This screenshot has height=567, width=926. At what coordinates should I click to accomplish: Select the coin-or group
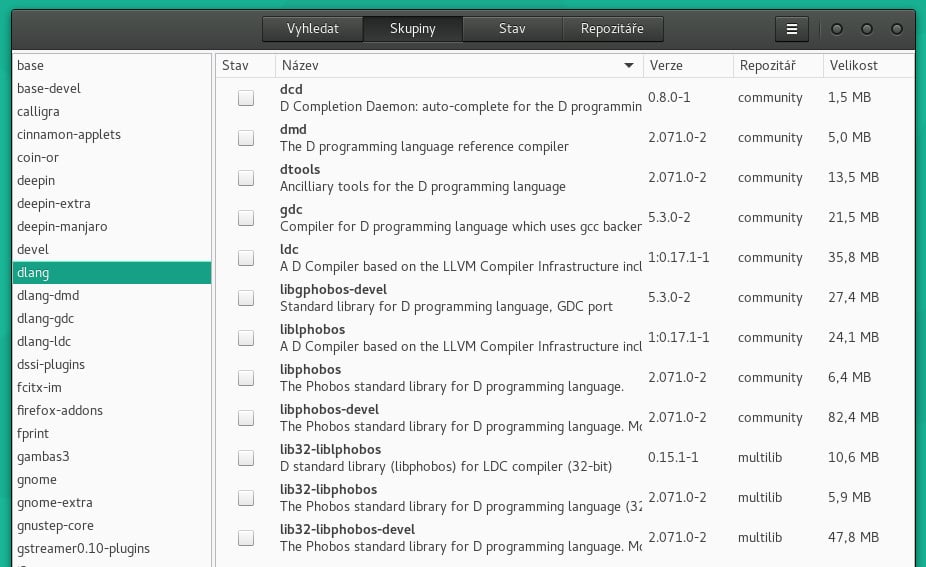(x=112, y=158)
